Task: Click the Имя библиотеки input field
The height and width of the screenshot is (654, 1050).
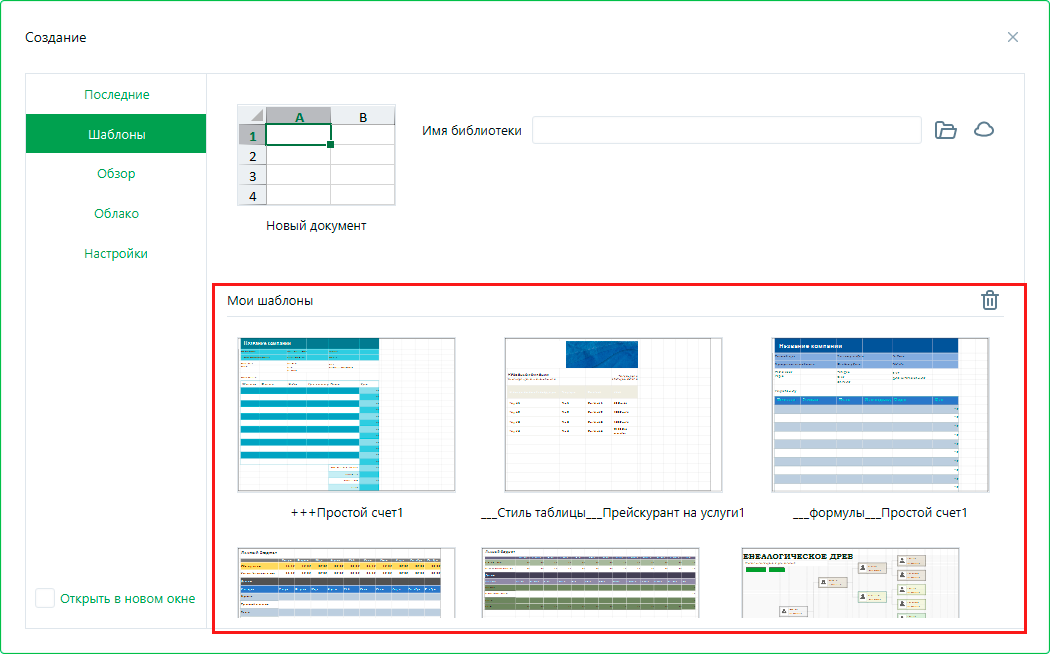Action: (726, 130)
